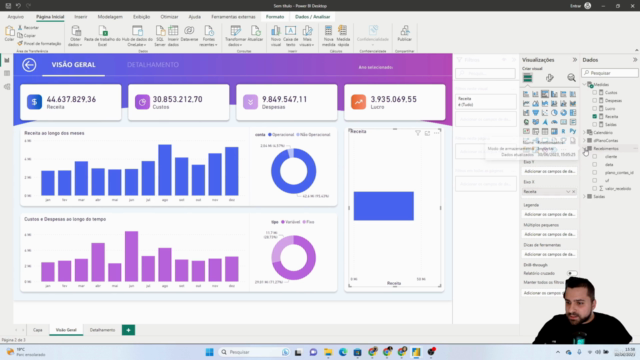The height and width of the screenshot is (360, 640).
Task: Open the Arquivo menu
Action: click(16, 17)
